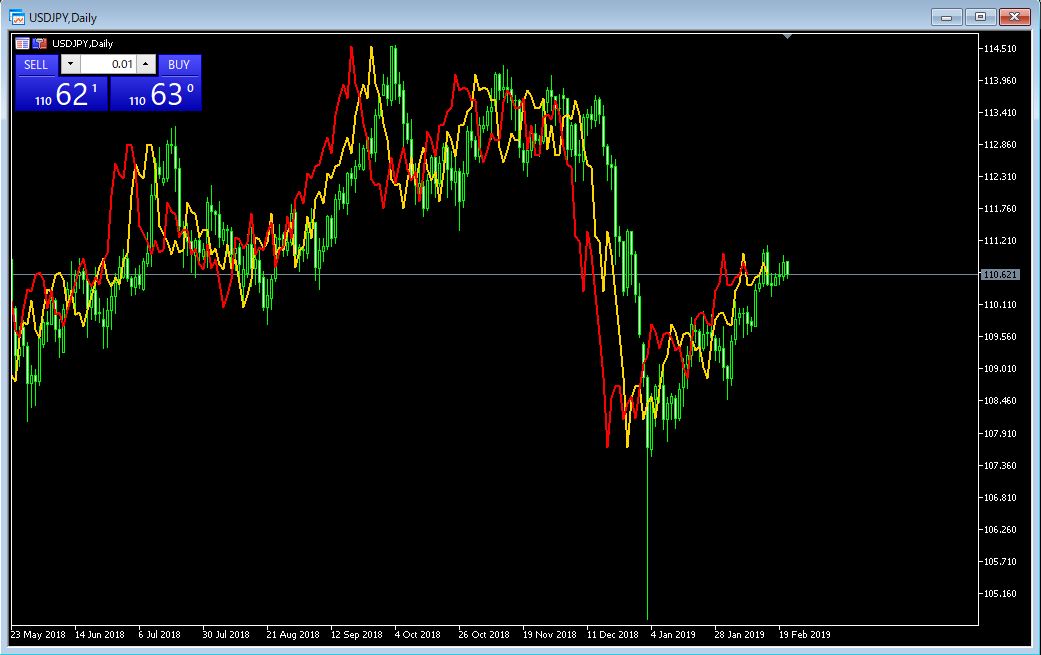This screenshot has width=1041, height=655.
Task: Click the 19 Feb 2019 date label
Action: point(805,634)
